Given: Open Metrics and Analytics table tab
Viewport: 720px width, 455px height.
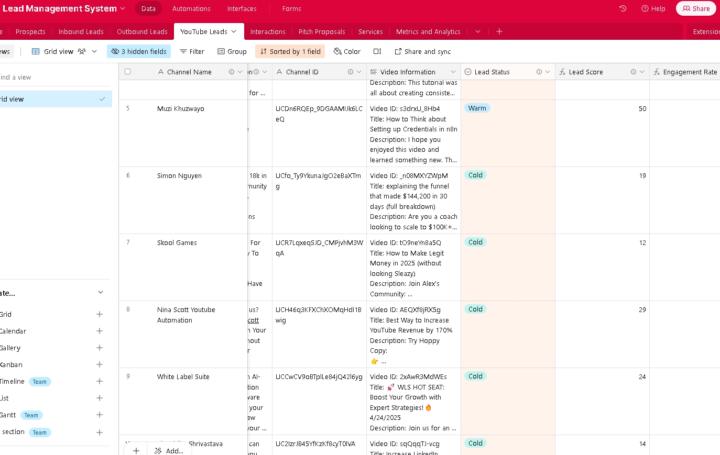Looking at the screenshot, I should click(x=428, y=32).
